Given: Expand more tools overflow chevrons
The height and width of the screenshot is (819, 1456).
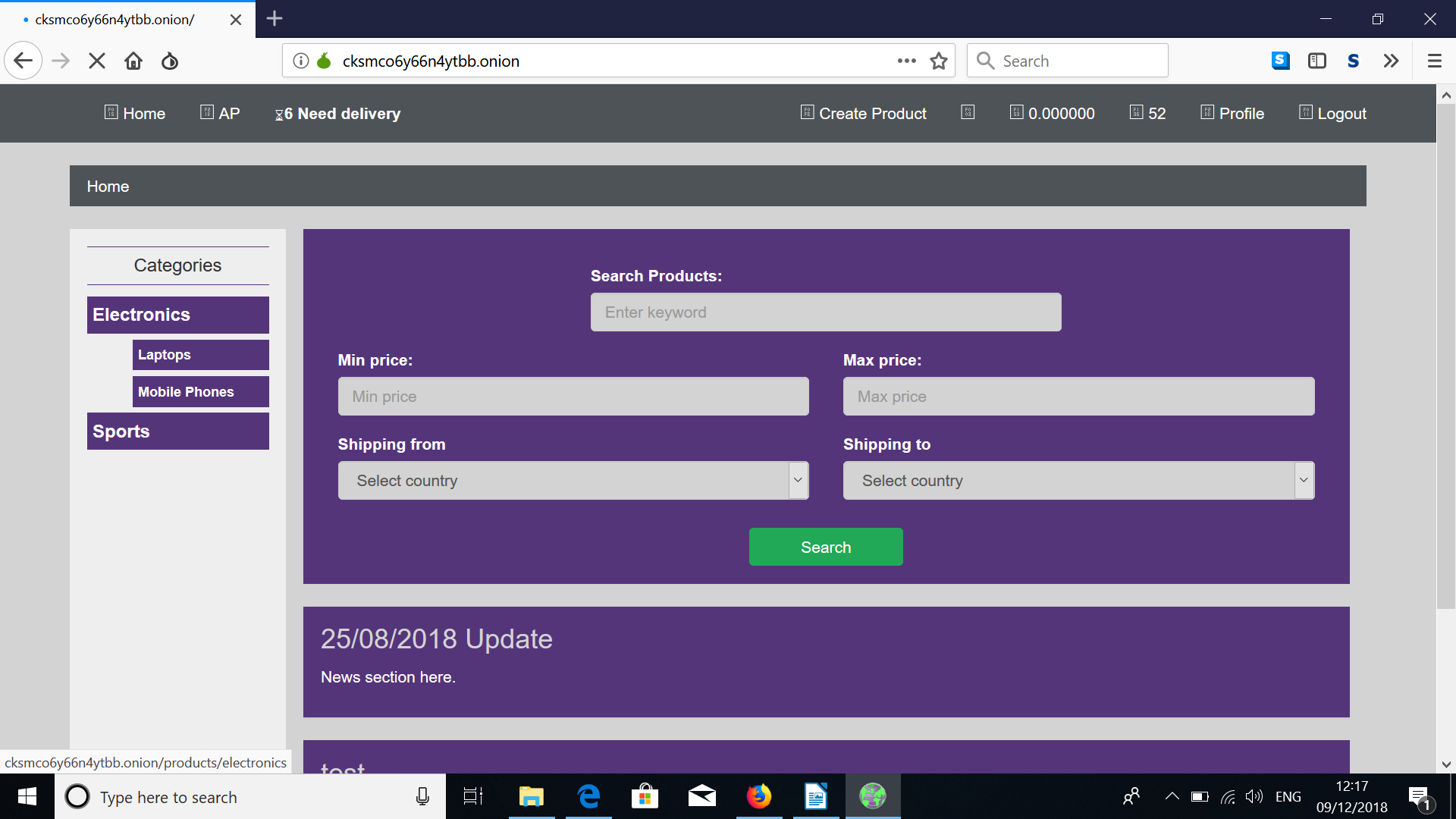Looking at the screenshot, I should click(x=1391, y=61).
